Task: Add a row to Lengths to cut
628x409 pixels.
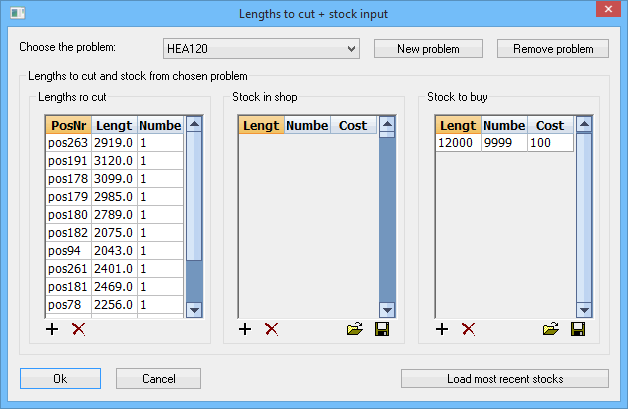Action: pos(52,329)
